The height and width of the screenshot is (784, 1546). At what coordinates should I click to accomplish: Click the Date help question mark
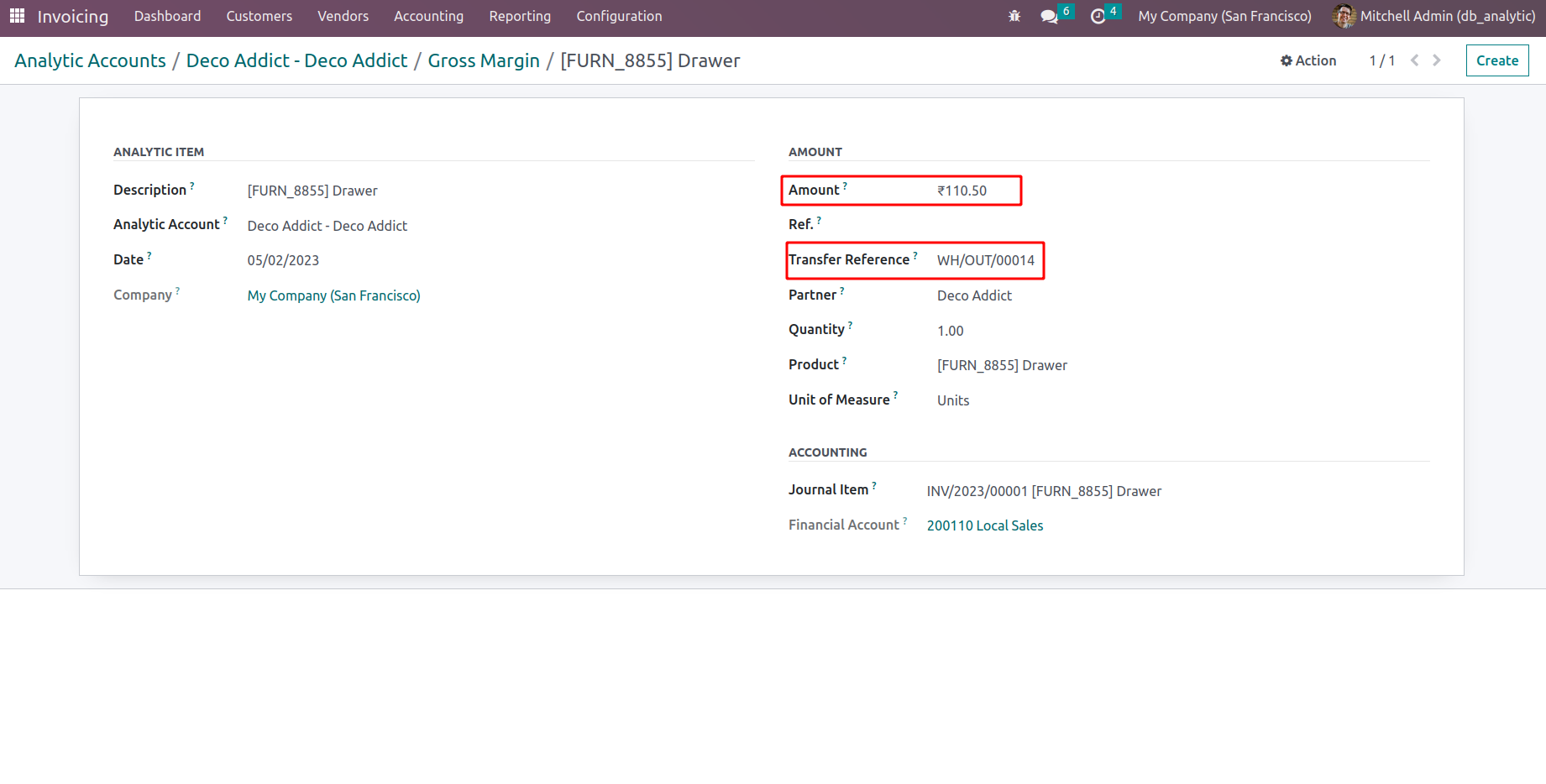click(x=149, y=255)
